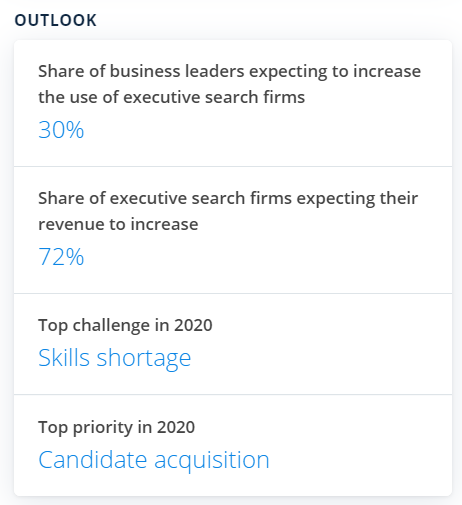Open the Candidate acquisition link
The height and width of the screenshot is (505, 462).
[x=154, y=460]
